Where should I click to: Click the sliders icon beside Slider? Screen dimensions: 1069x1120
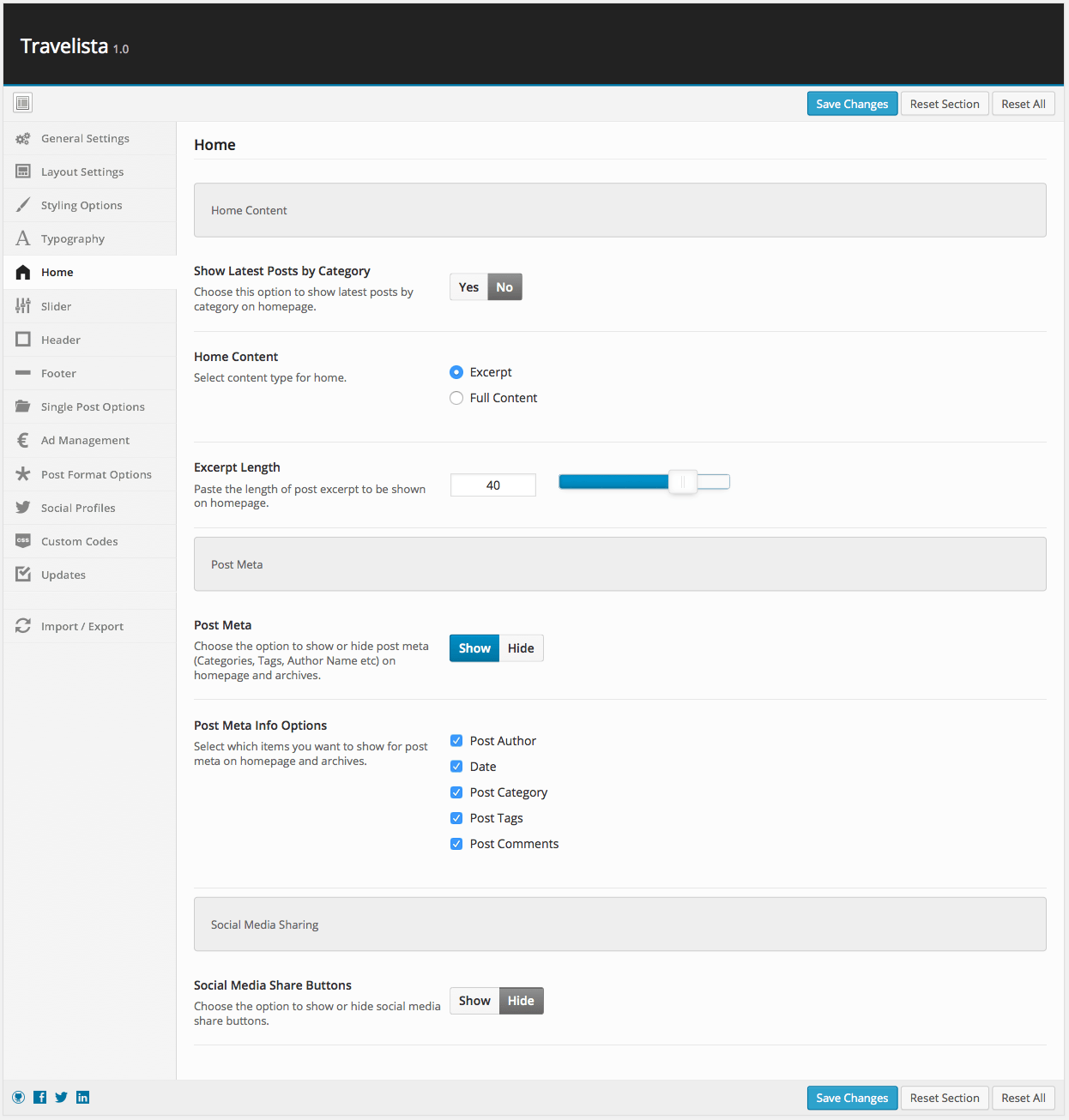[x=23, y=305]
